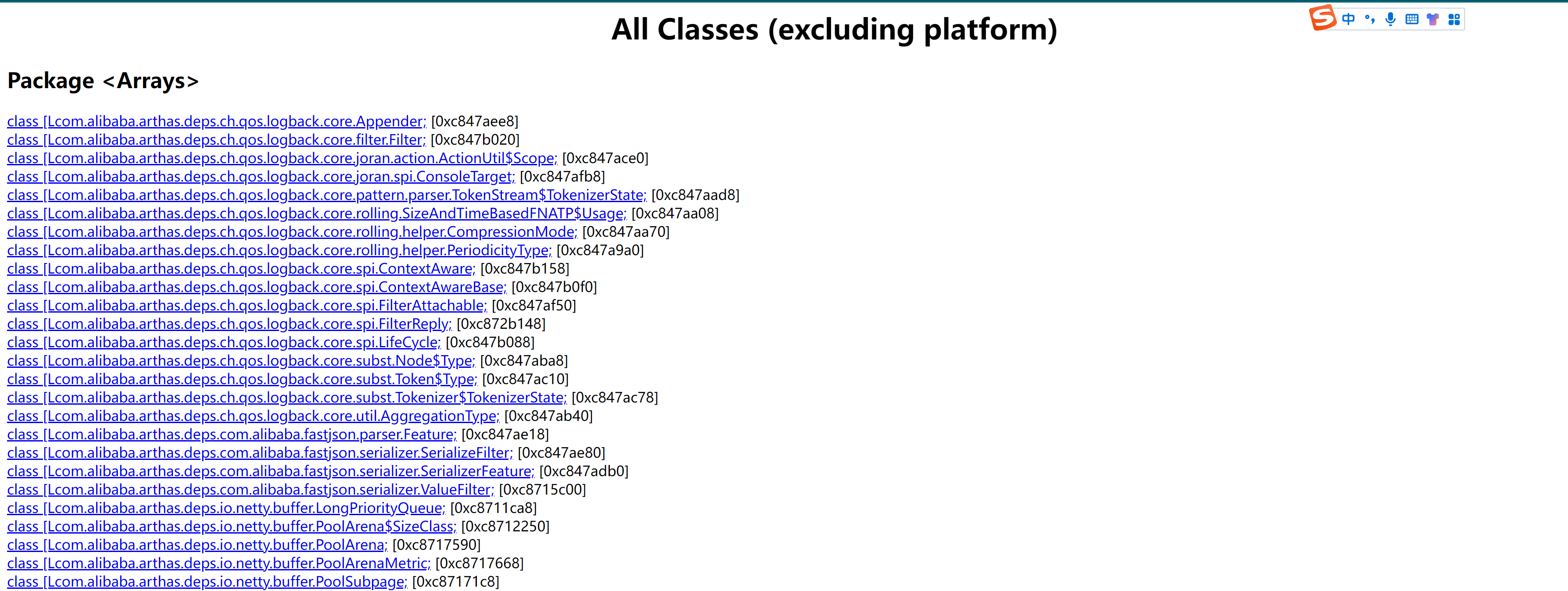Open util.AggregationType class link
The image size is (1568, 591).
[x=253, y=416]
